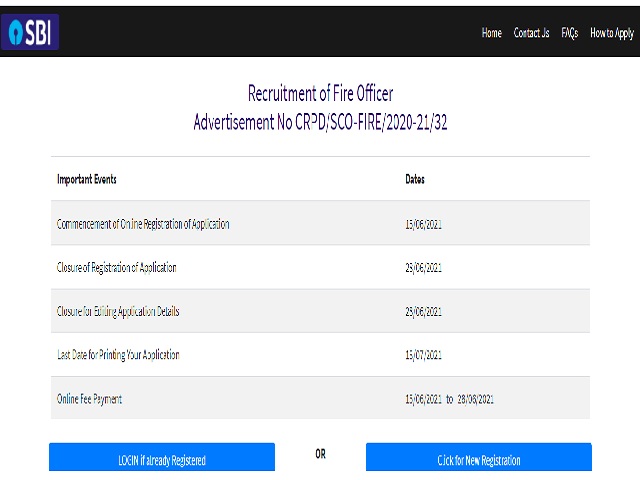Open the FAQs page
640x480 pixels.
coord(569,33)
